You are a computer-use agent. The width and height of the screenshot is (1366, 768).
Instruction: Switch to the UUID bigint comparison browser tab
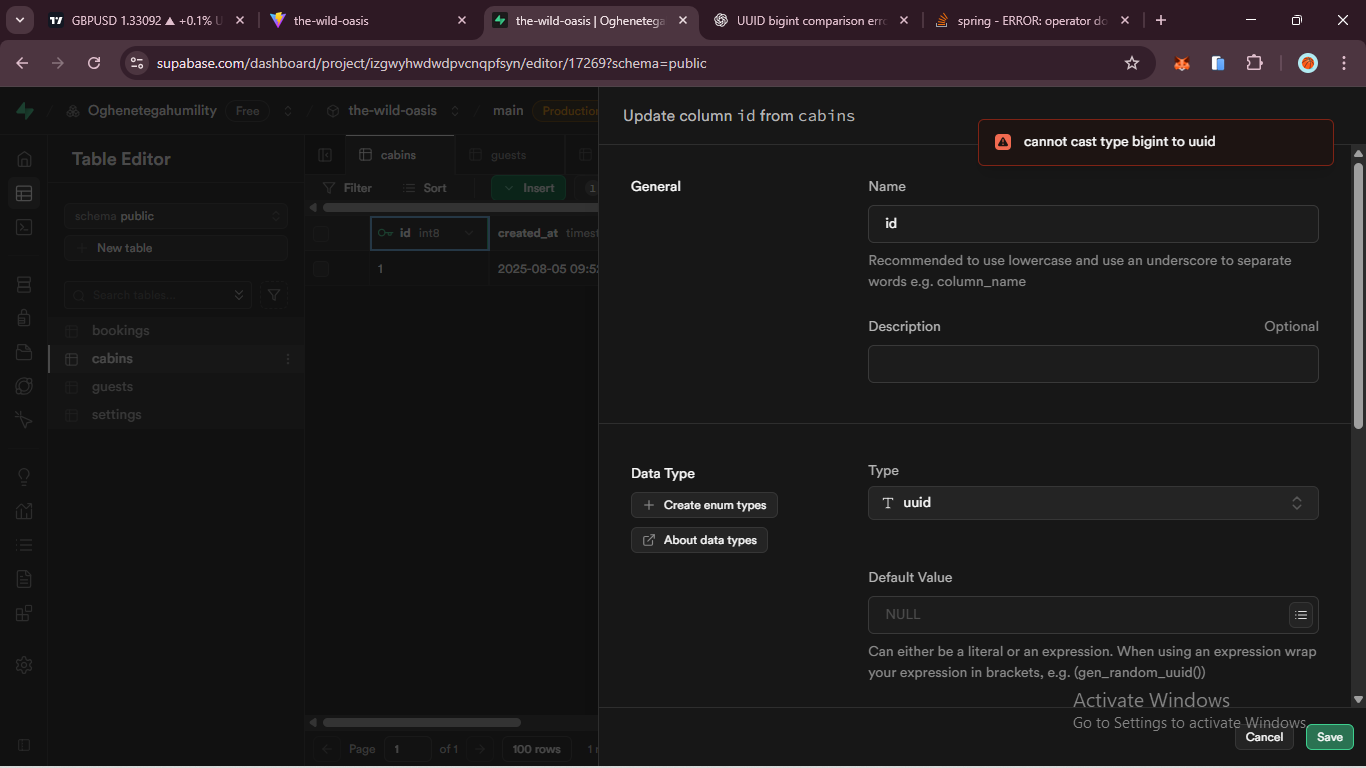coord(810,20)
